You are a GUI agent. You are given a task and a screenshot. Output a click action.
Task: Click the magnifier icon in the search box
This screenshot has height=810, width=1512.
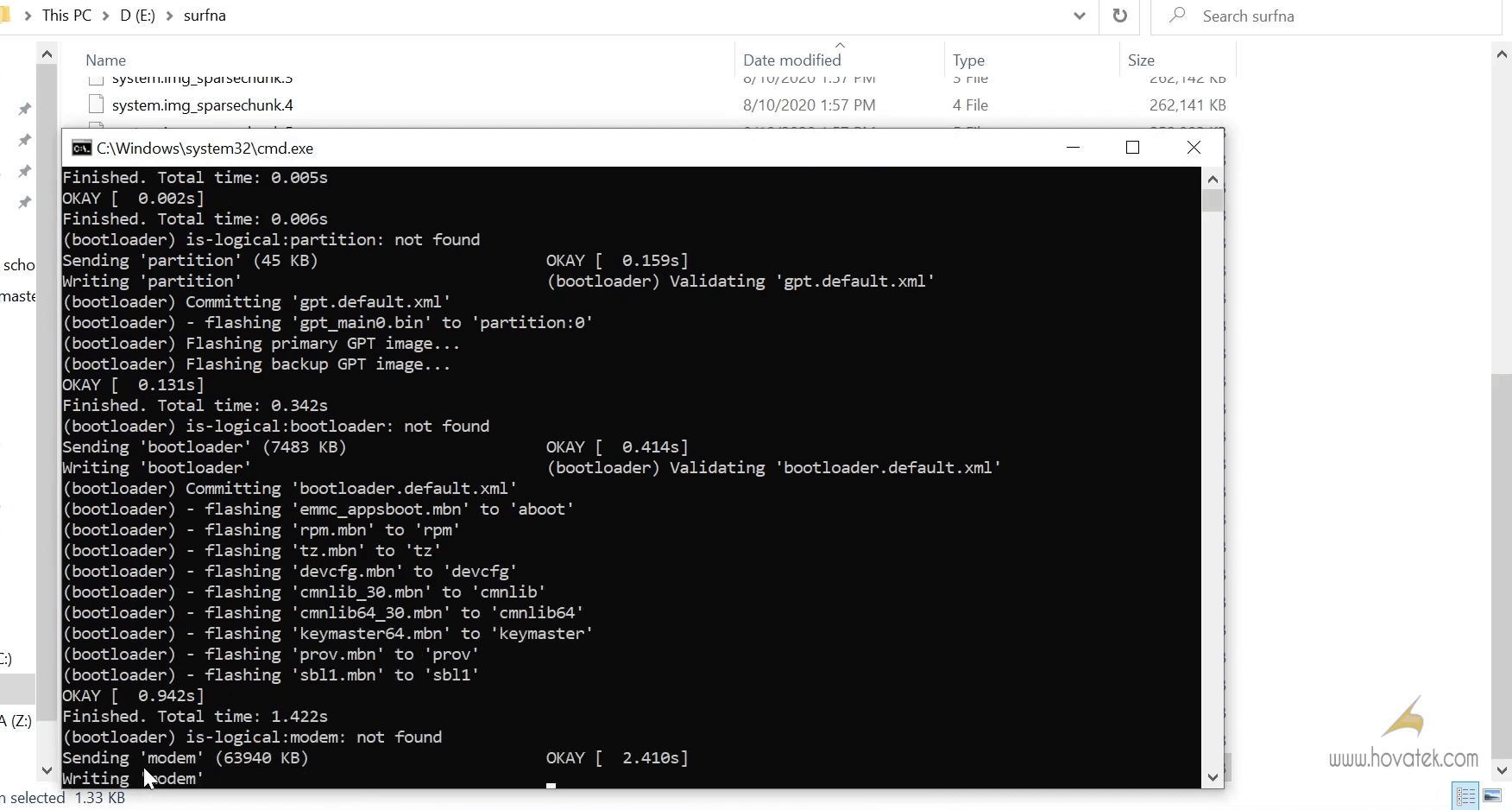tap(1177, 16)
